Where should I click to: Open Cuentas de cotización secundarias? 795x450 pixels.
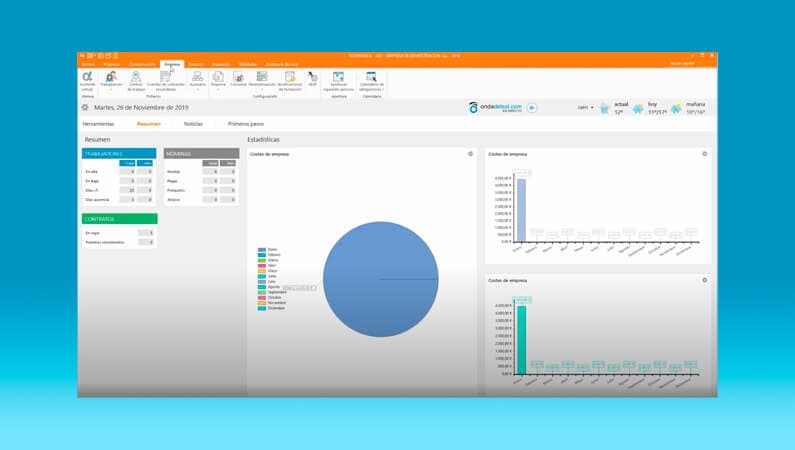[x=166, y=80]
